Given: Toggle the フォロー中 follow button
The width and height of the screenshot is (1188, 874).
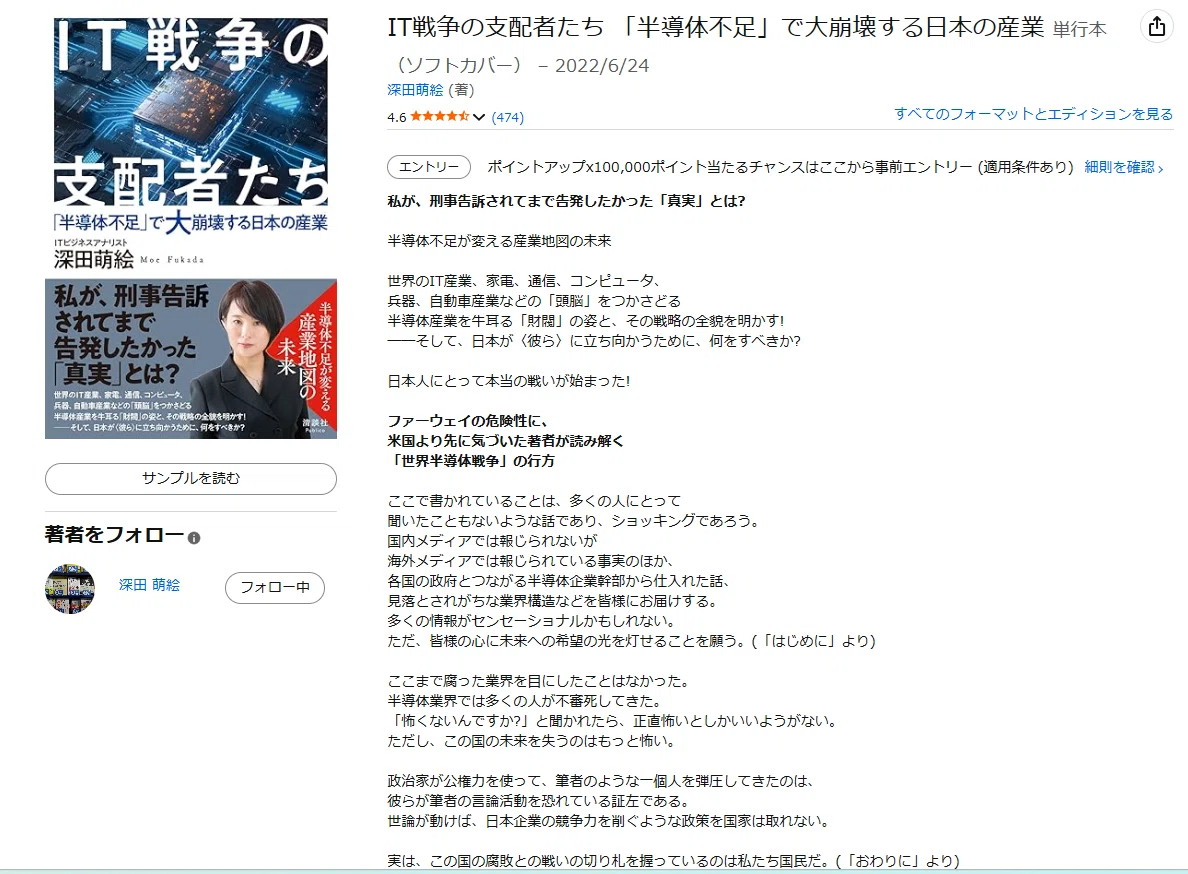Looking at the screenshot, I should (275, 588).
